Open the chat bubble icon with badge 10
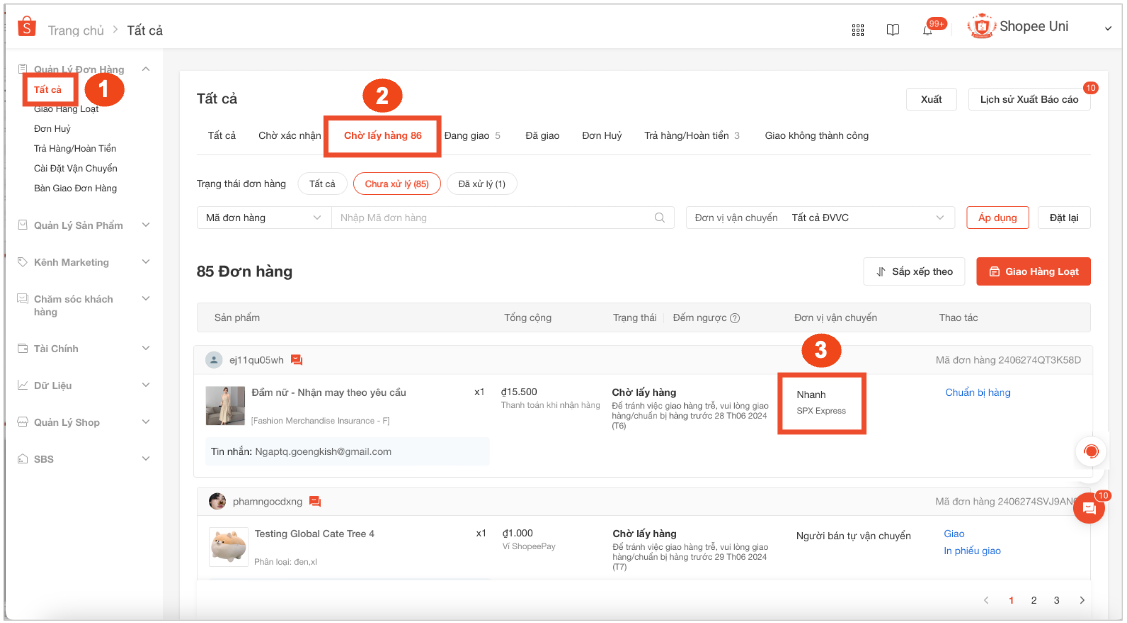 pos(1089,508)
